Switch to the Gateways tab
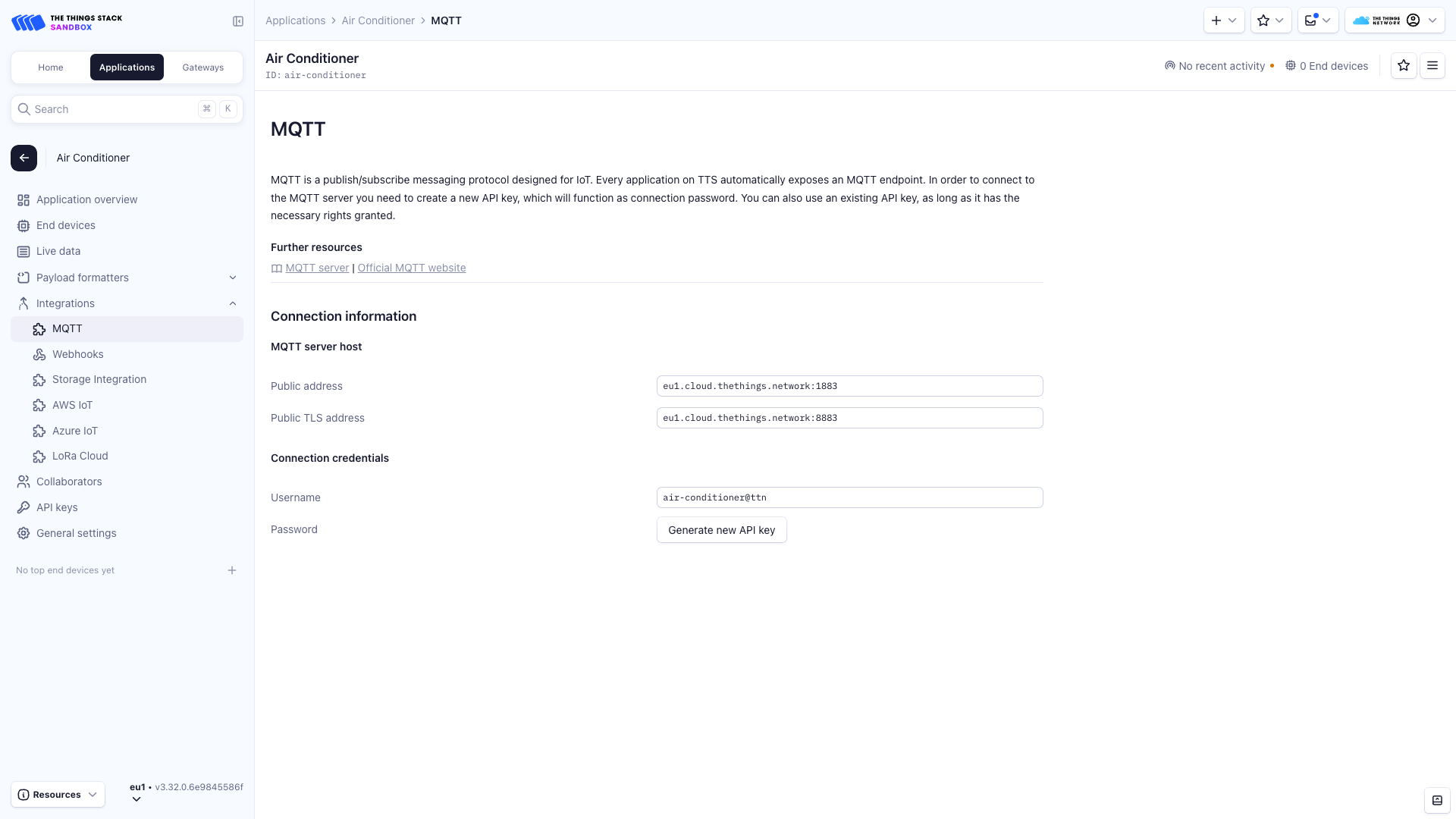The height and width of the screenshot is (819, 1456). pyautogui.click(x=202, y=67)
